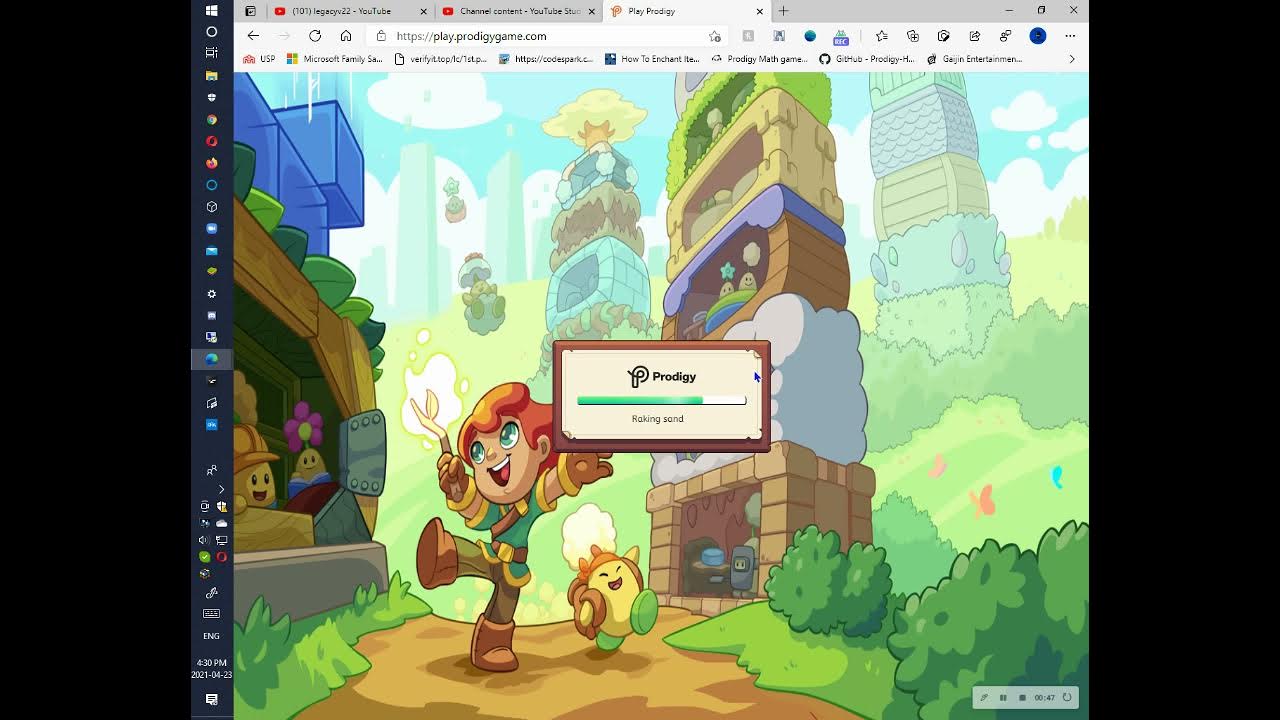Stop the screen recording control
This screenshot has width=1280, height=720.
tap(1022, 698)
